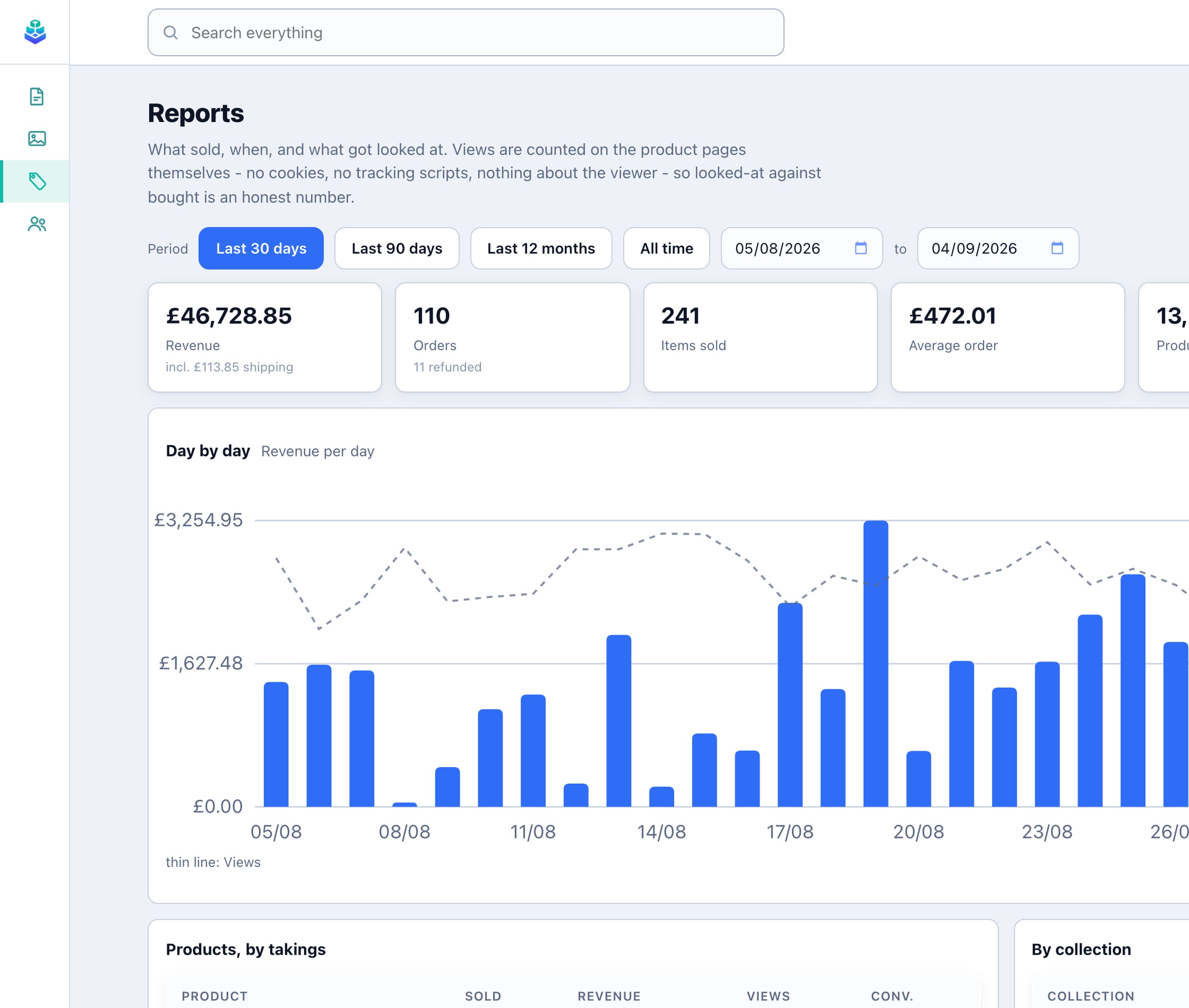Click the SOLD column header
1189x1008 pixels.
pyautogui.click(x=483, y=996)
